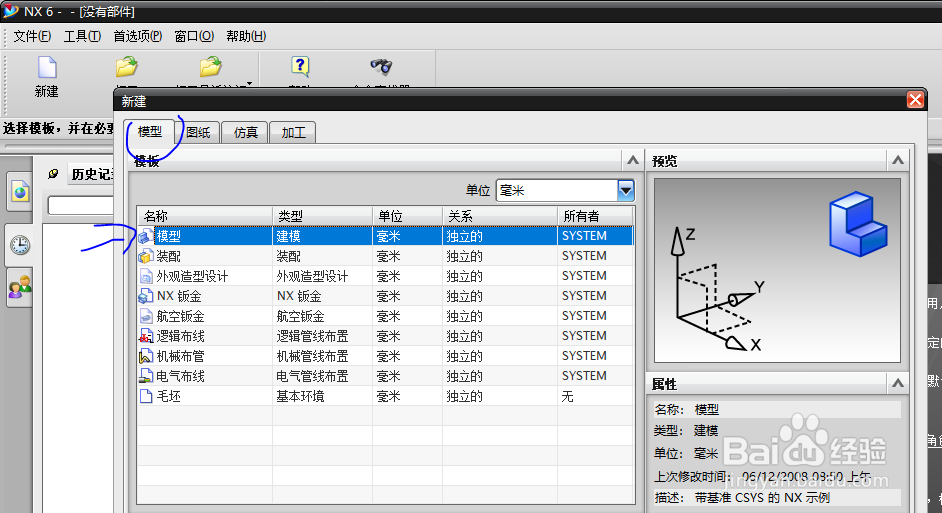Click the NX application logo icon
The width and height of the screenshot is (942, 513).
tap(10, 10)
